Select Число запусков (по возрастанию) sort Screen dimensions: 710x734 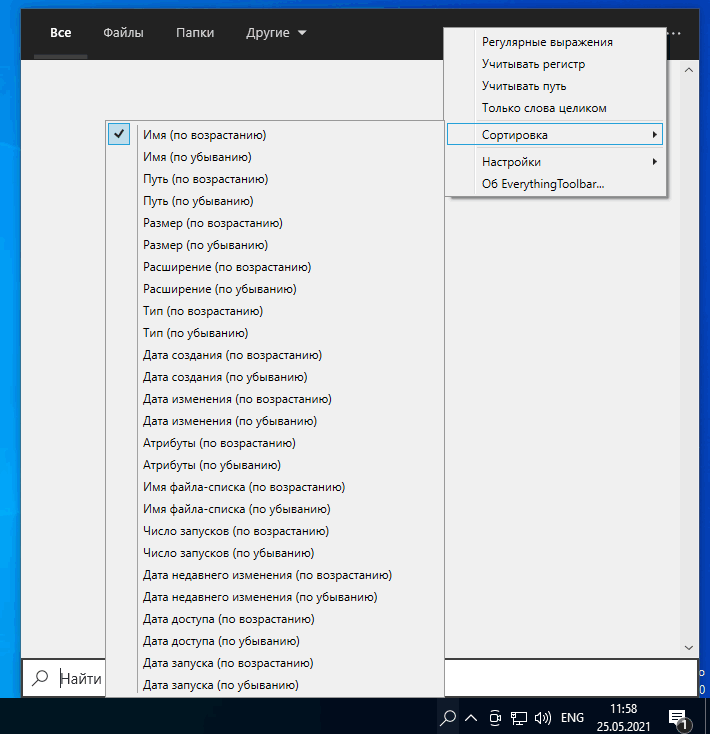coord(275,531)
